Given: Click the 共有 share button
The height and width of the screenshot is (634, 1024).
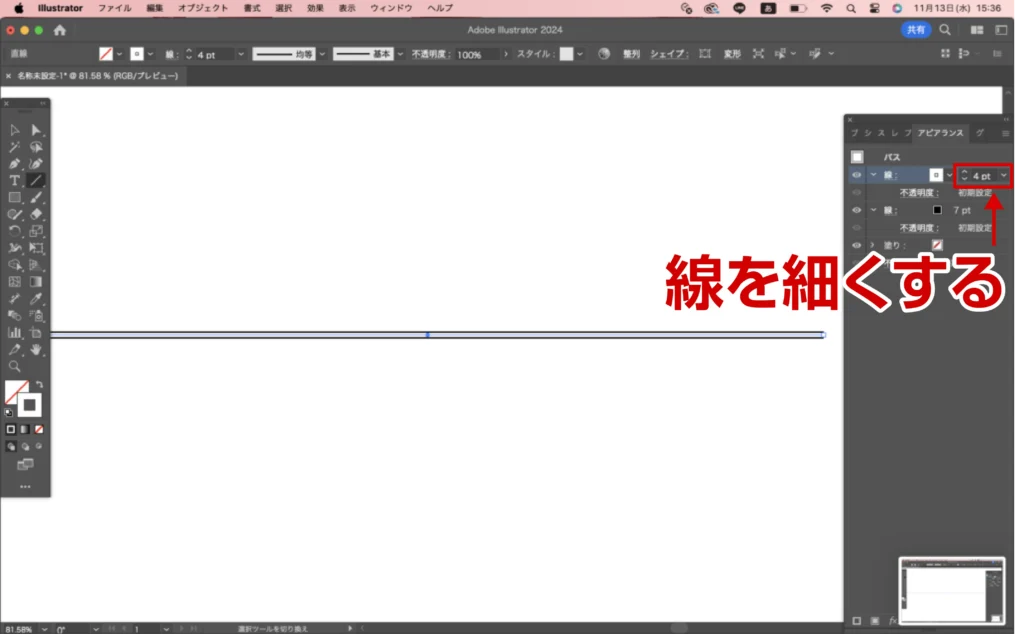Looking at the screenshot, I should pos(916,30).
